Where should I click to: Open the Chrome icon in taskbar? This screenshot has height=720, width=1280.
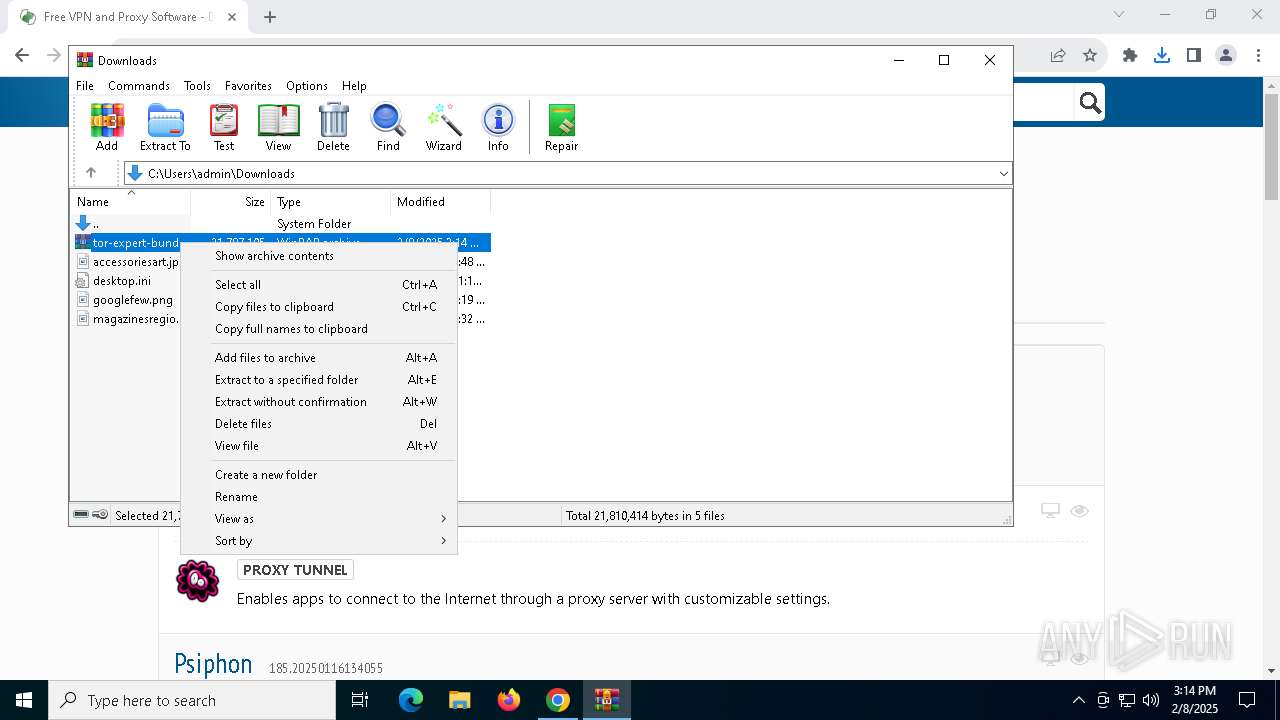pos(558,700)
